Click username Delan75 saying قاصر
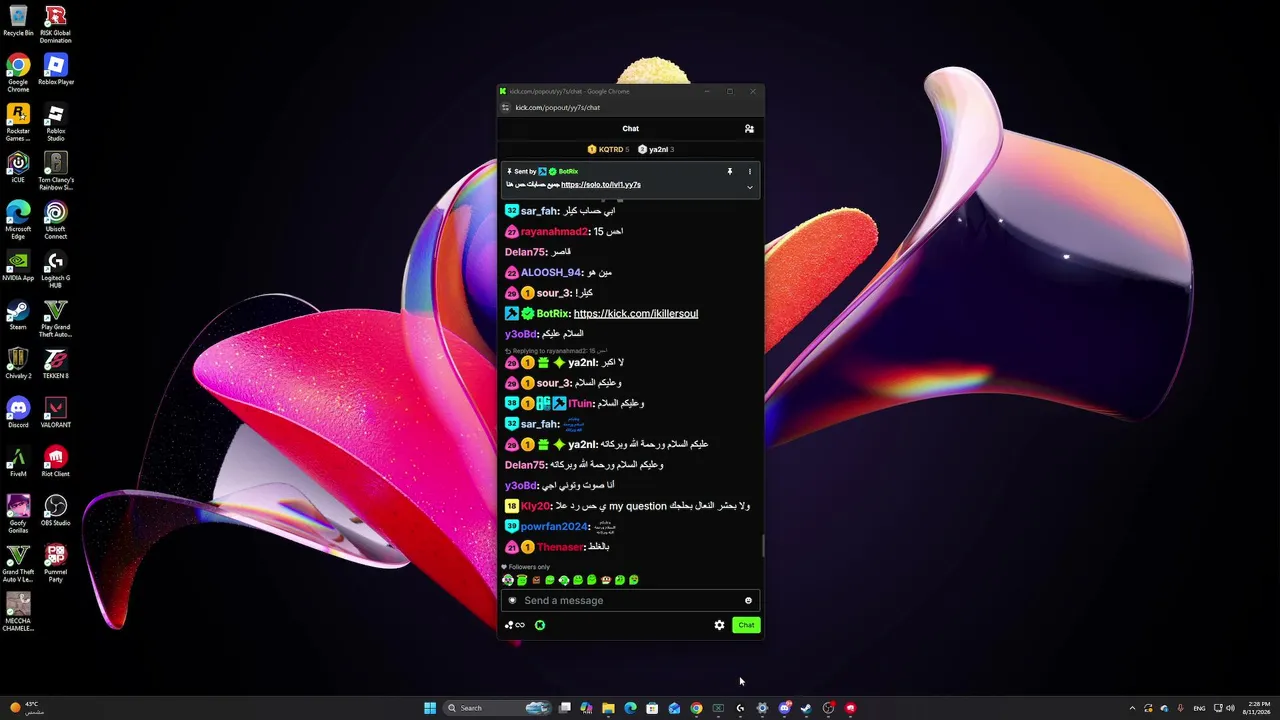Viewport: 1280px width, 720px height. coord(525,252)
